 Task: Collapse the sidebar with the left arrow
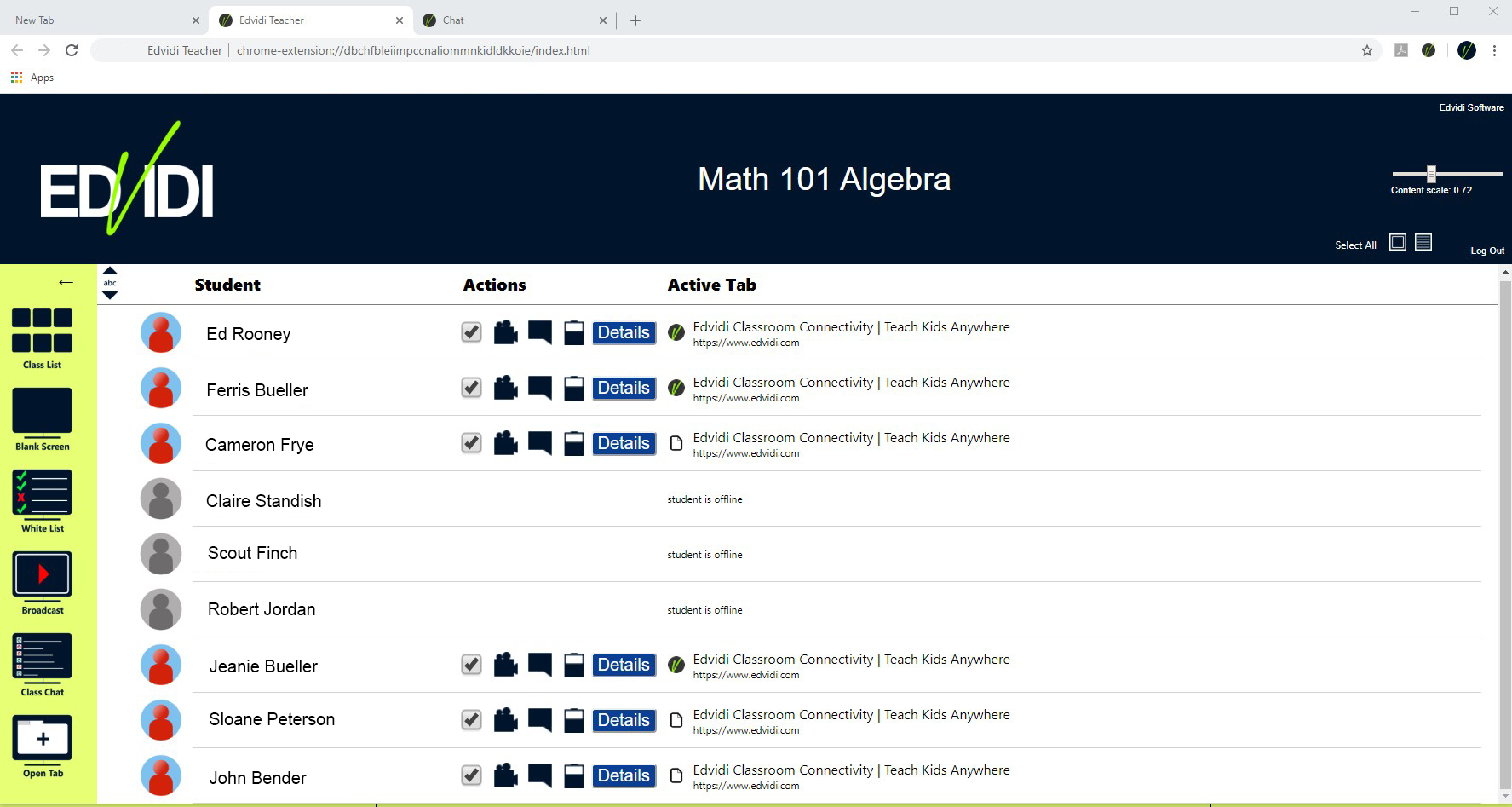(66, 282)
